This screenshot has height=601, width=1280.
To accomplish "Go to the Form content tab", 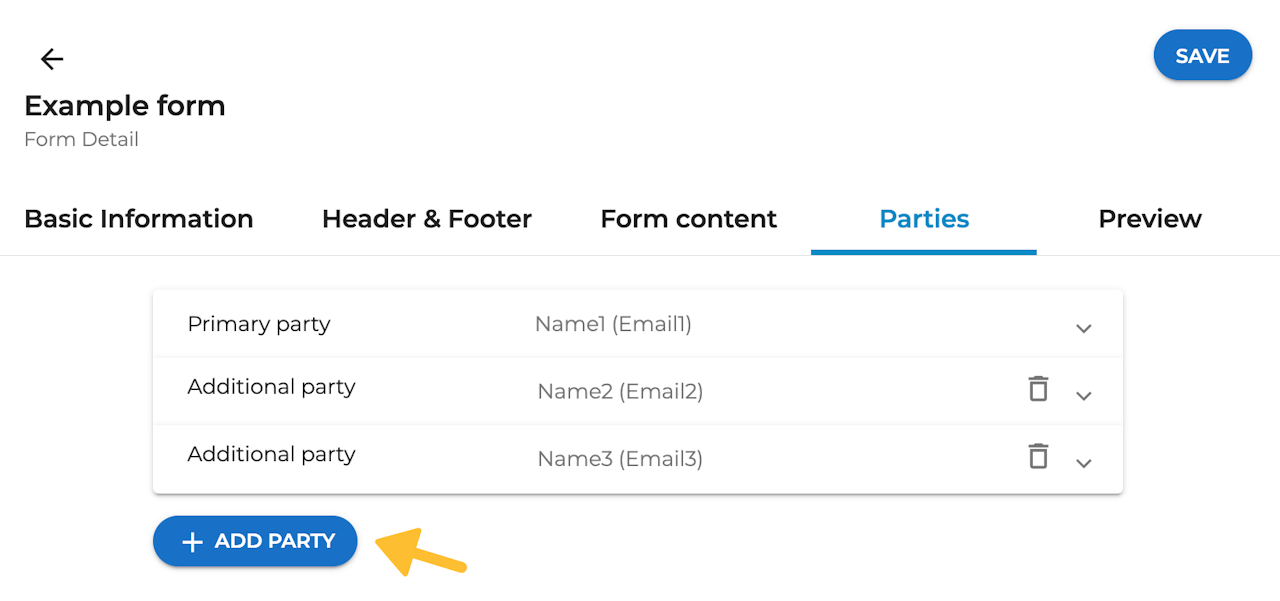I will 688,219.
